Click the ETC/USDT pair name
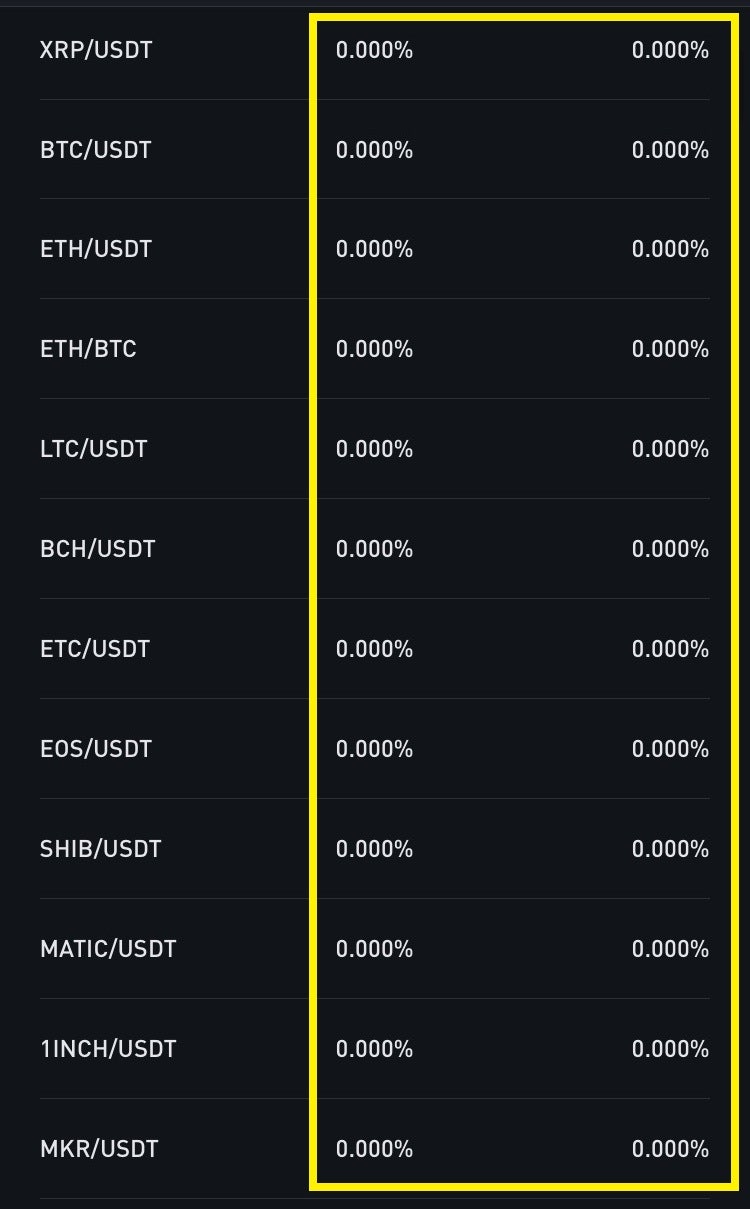Image resolution: width=750 pixels, height=1209 pixels. tap(95, 649)
